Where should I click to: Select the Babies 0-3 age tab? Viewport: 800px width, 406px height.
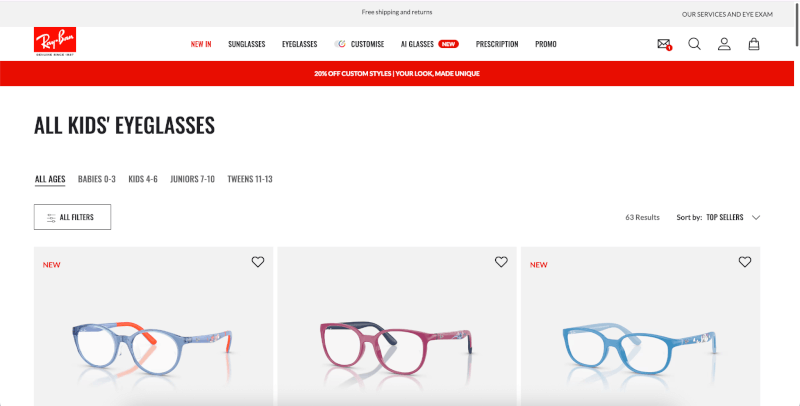point(96,179)
